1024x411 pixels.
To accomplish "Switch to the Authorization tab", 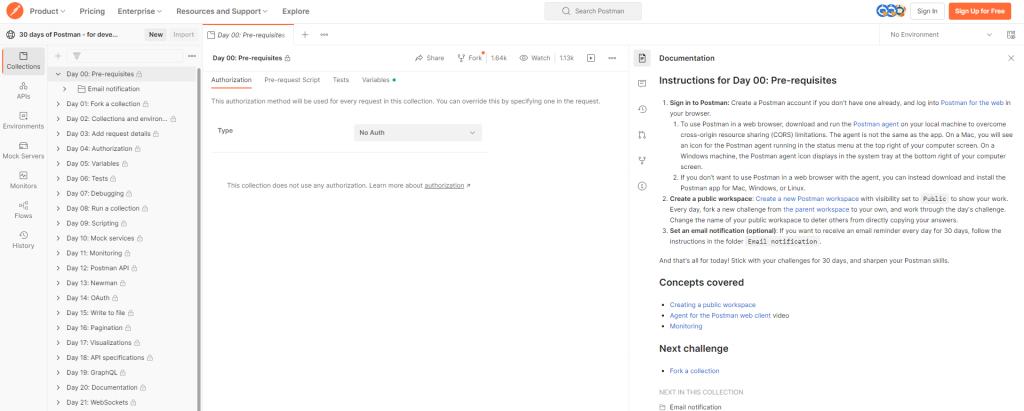I will tap(231, 80).
